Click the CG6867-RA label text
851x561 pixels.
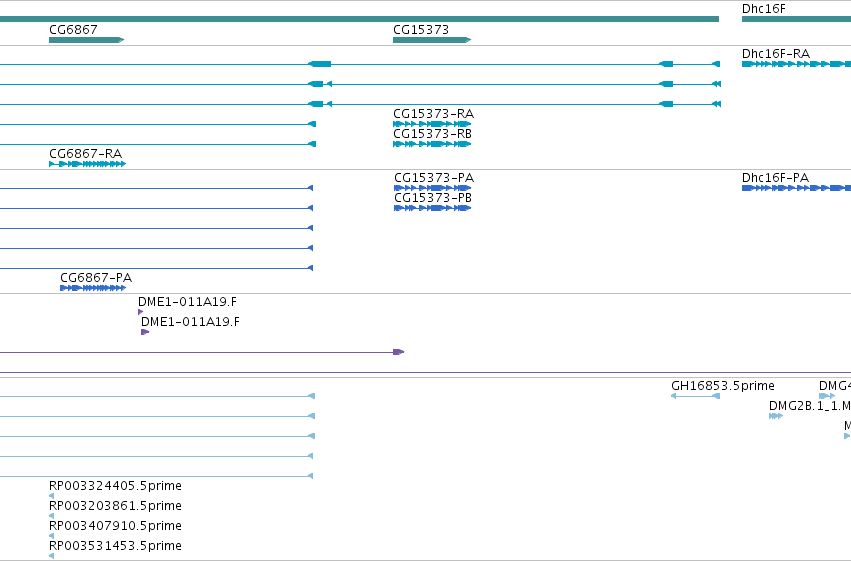click(86, 154)
